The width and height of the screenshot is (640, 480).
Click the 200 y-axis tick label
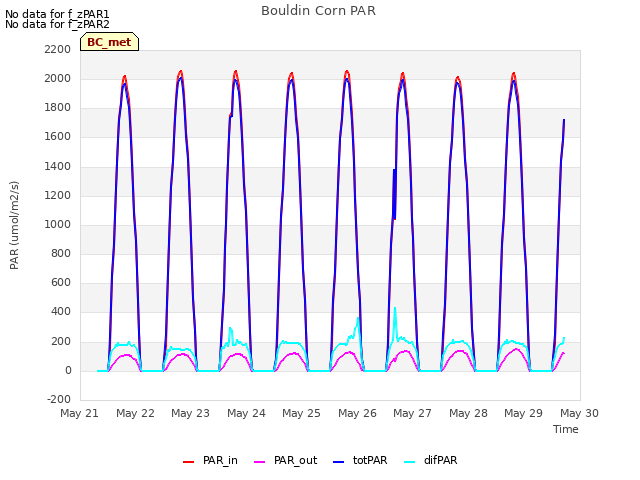[x=61, y=341]
